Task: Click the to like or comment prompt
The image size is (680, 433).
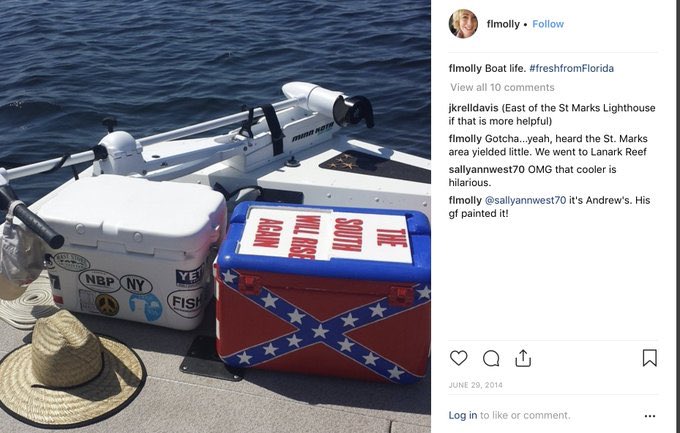Action: pyautogui.click(x=525, y=415)
